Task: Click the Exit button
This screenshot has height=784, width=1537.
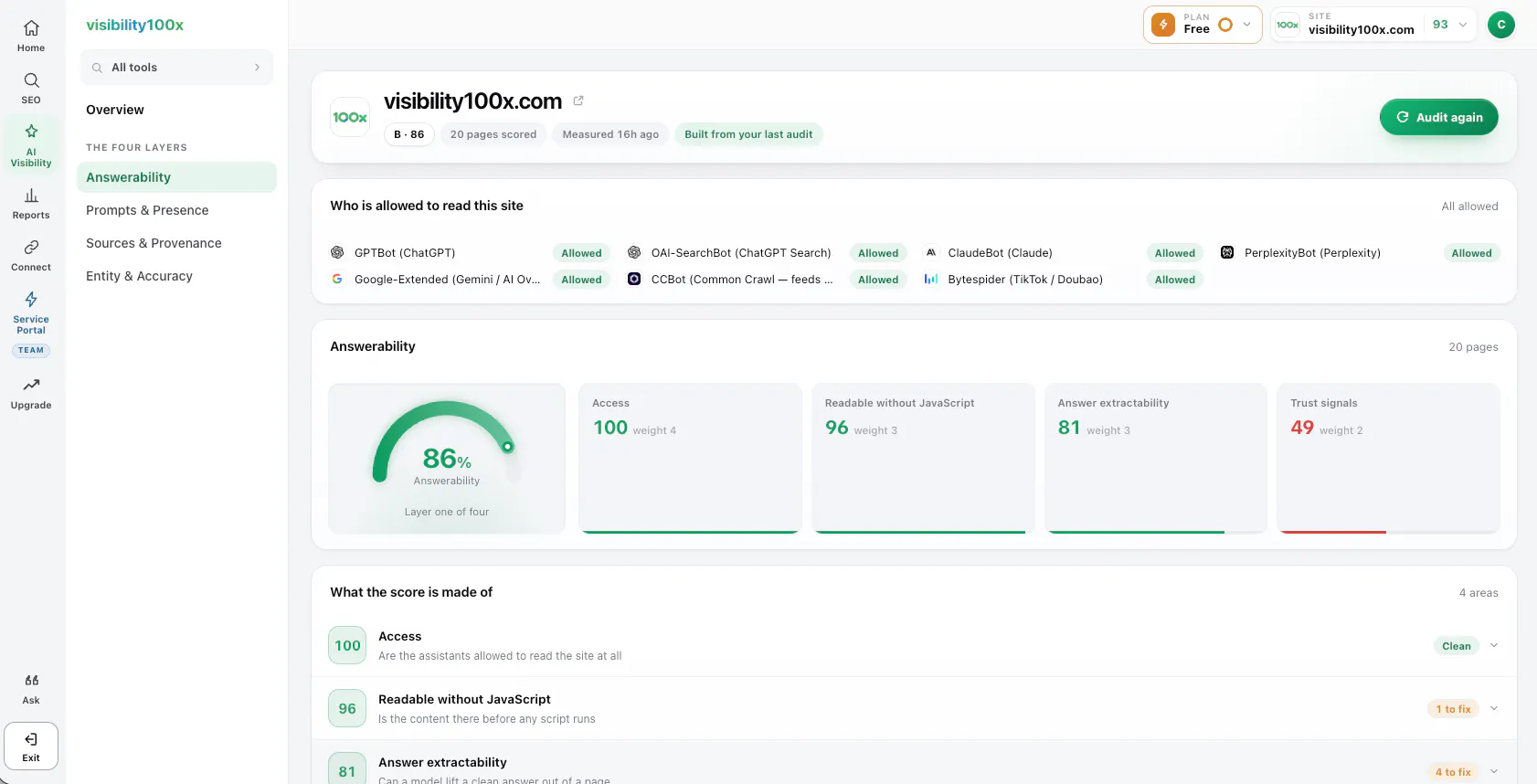Action: click(x=31, y=747)
